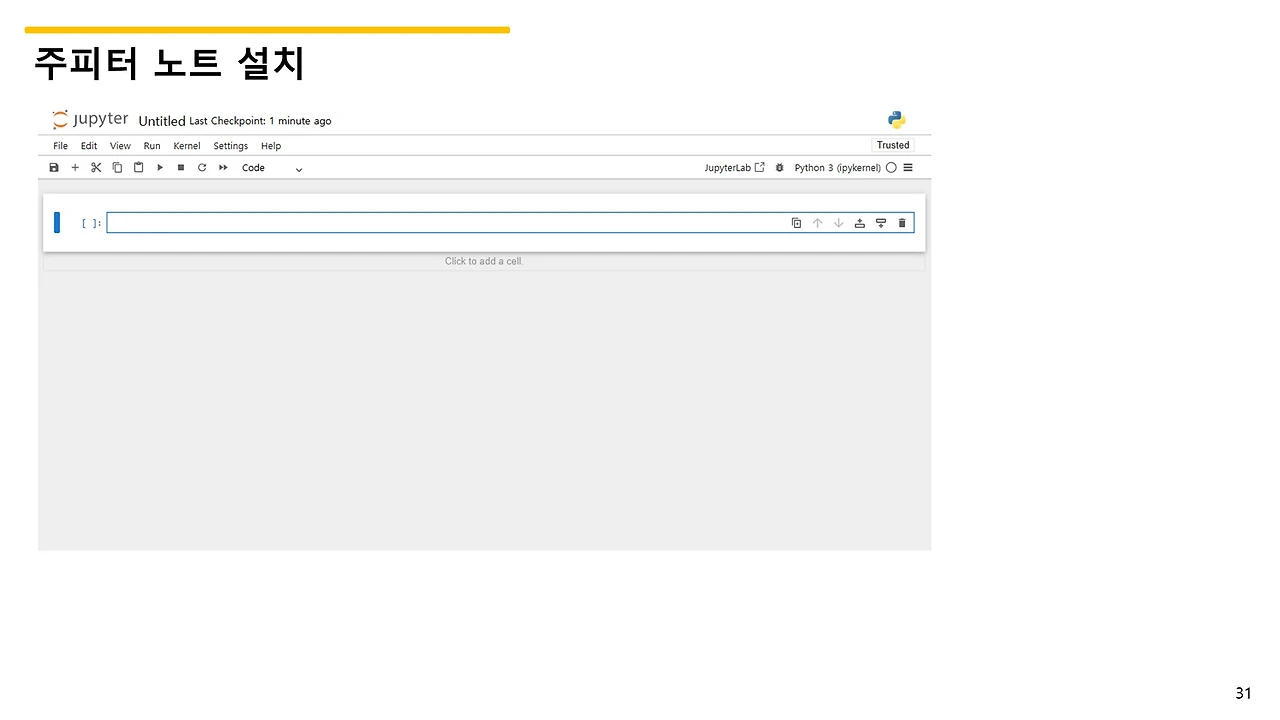Image resolution: width=1280 pixels, height=720 pixels.
Task: Open the Settings menu
Action: (x=230, y=146)
